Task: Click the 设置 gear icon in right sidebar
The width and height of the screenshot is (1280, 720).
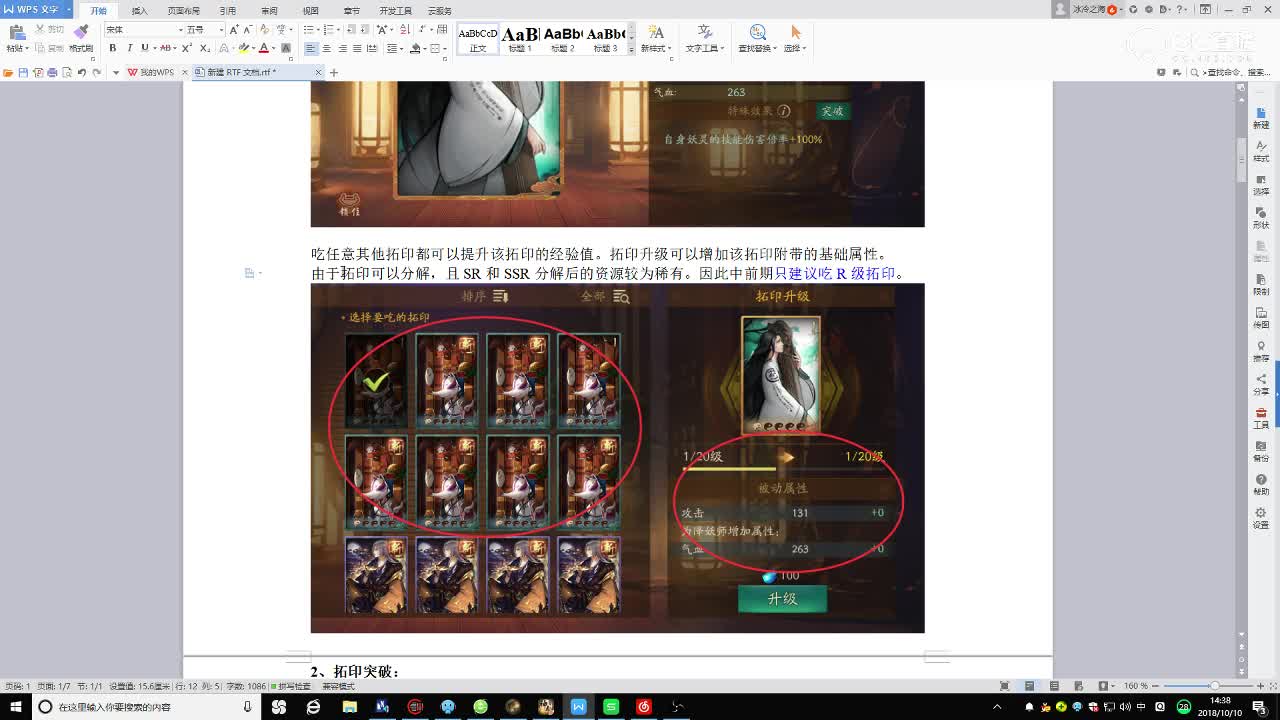Action: (x=1261, y=517)
